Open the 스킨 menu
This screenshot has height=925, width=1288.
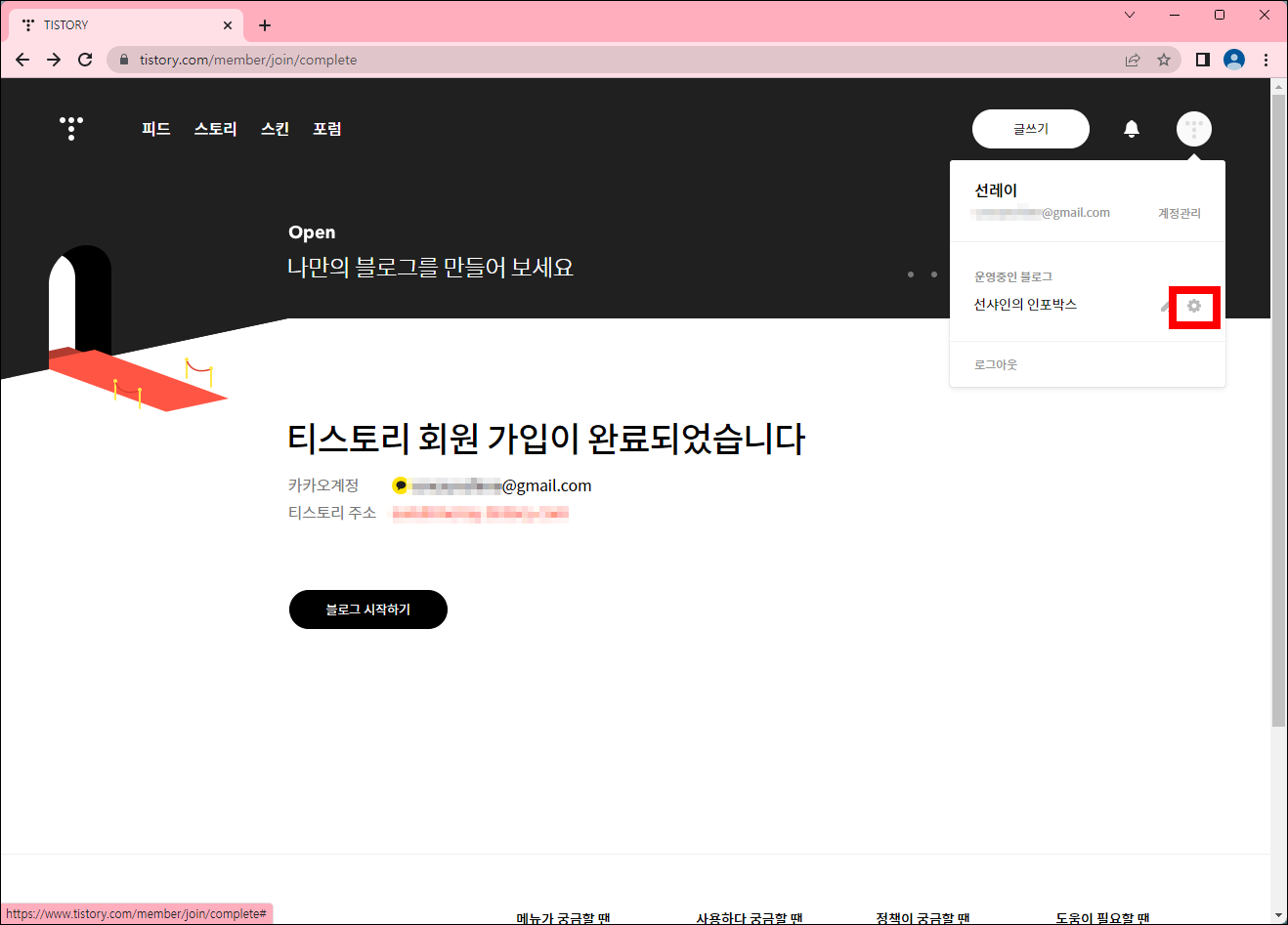point(276,129)
